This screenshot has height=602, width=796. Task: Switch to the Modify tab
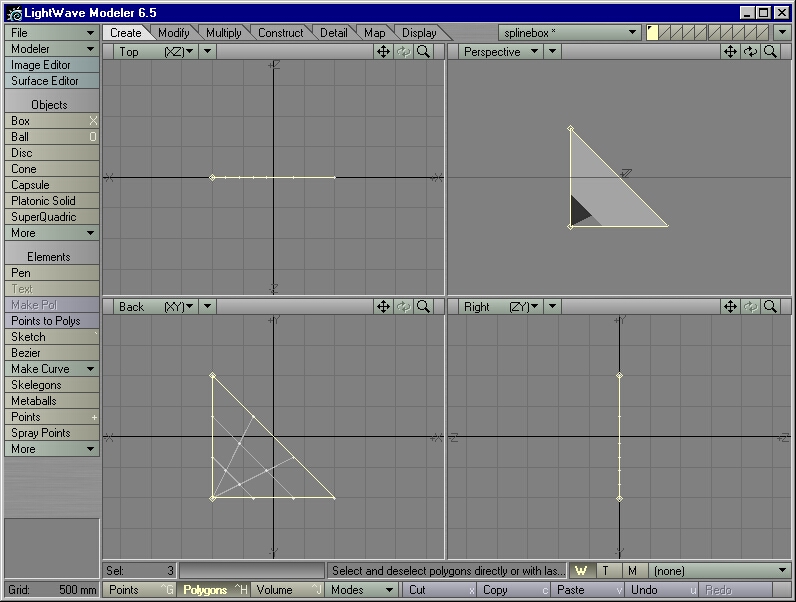pos(174,33)
